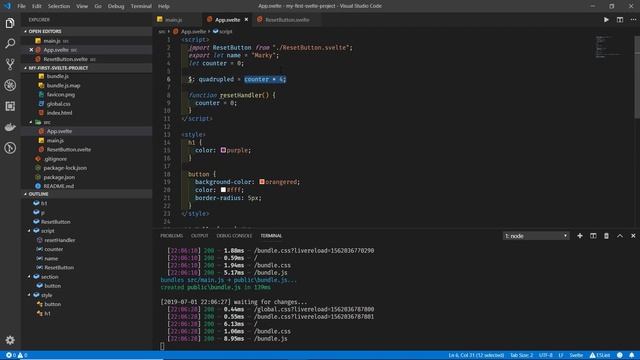Image resolution: width=640 pixels, height=360 pixels.
Task: Click the ESLint status item
Action: click(x=600, y=355)
